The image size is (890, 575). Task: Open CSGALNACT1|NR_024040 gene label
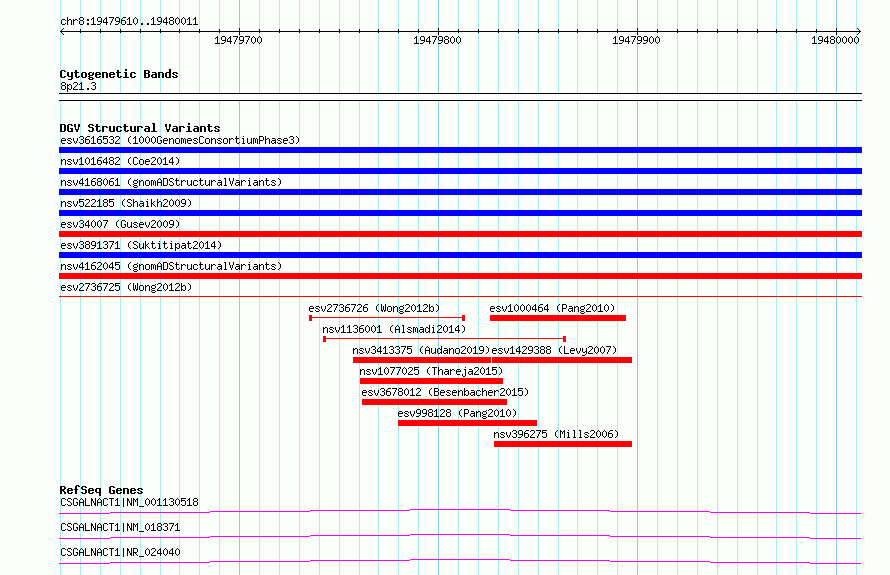pyautogui.click(x=120, y=552)
